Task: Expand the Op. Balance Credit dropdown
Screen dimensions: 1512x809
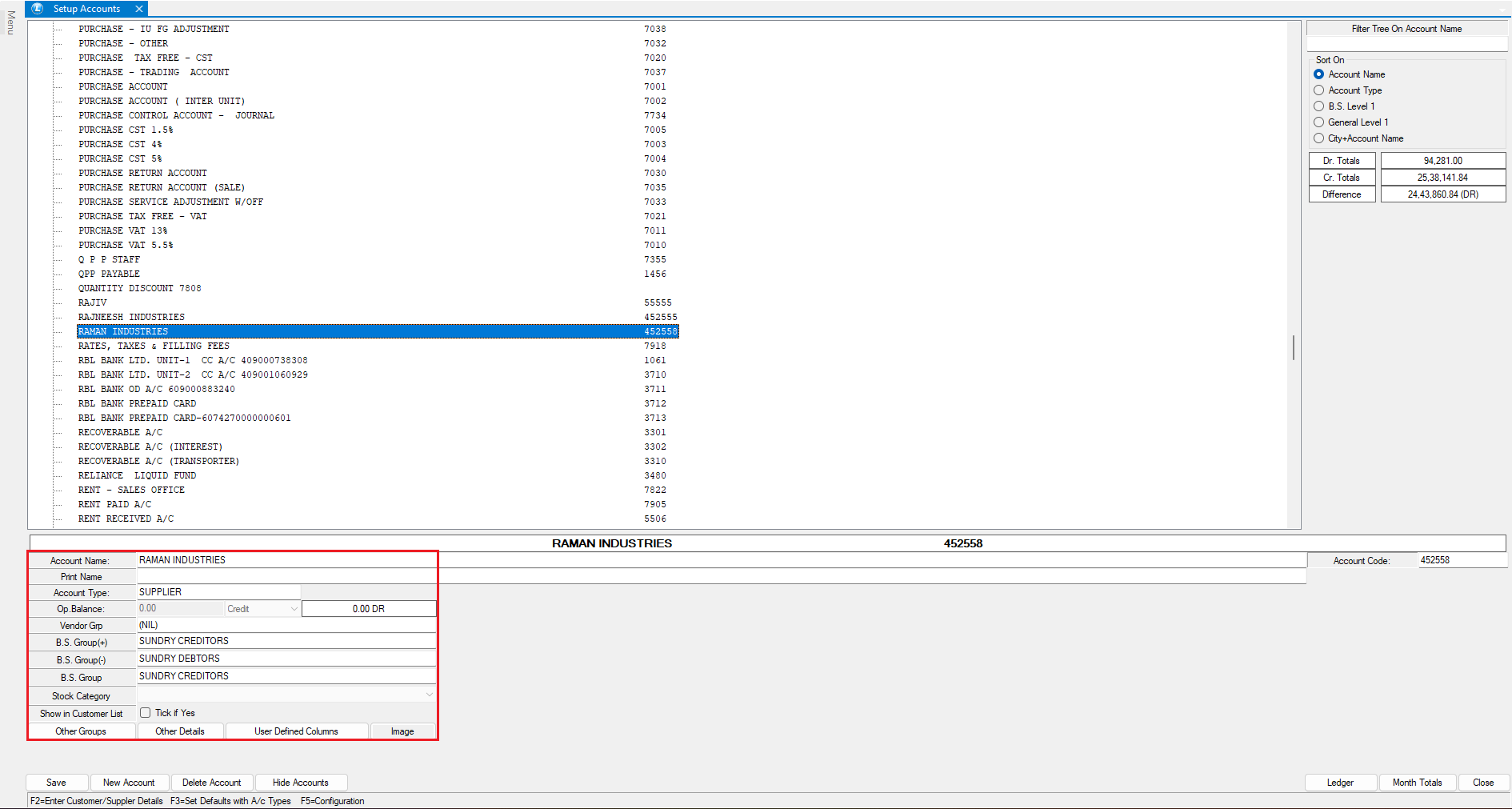Action: pyautogui.click(x=294, y=609)
